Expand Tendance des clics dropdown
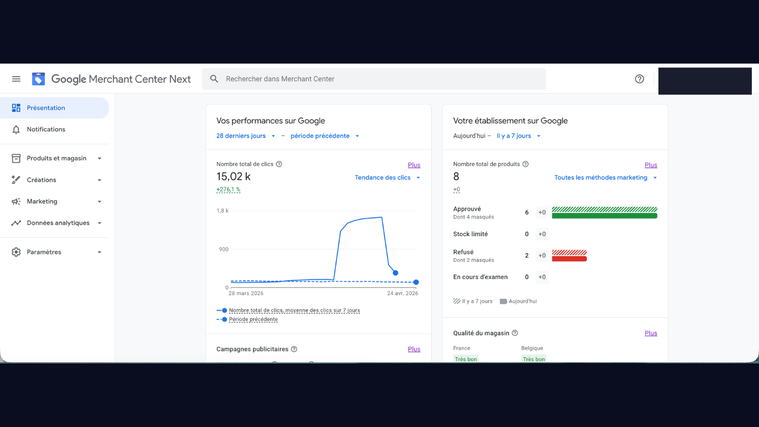This screenshot has height=427, width=759. 387,178
